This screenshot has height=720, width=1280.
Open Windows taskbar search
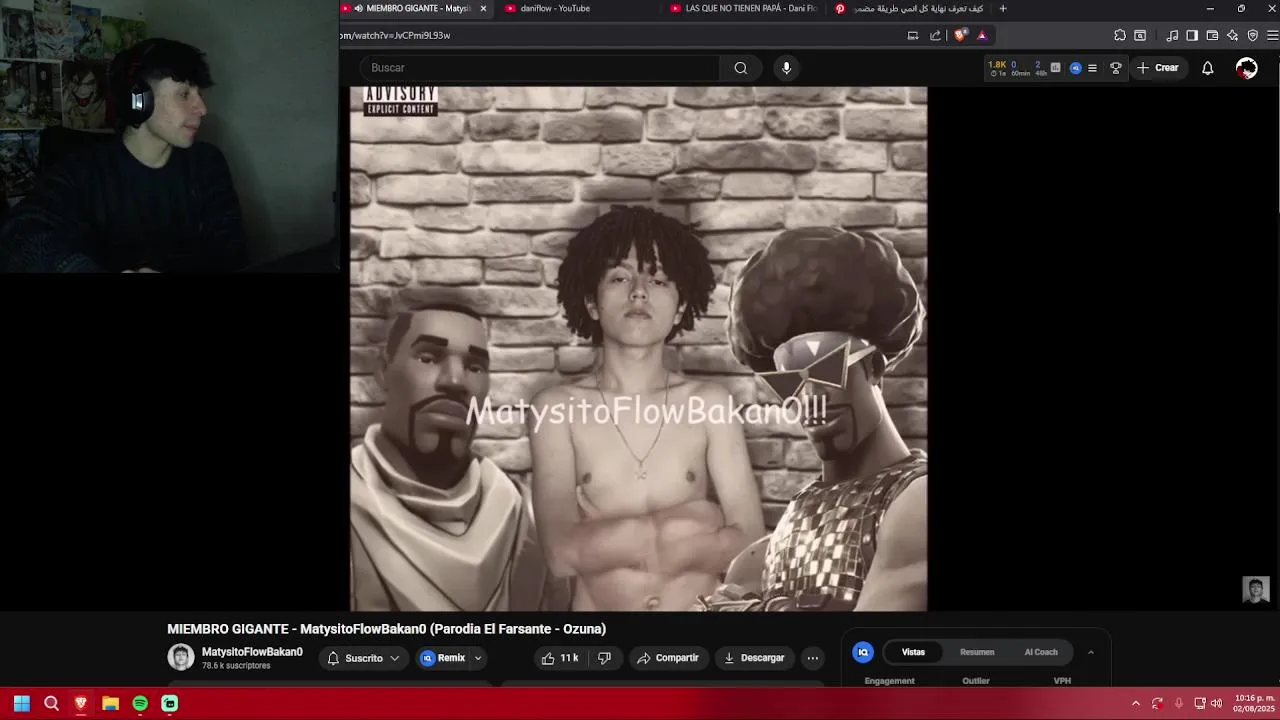tap(51, 703)
